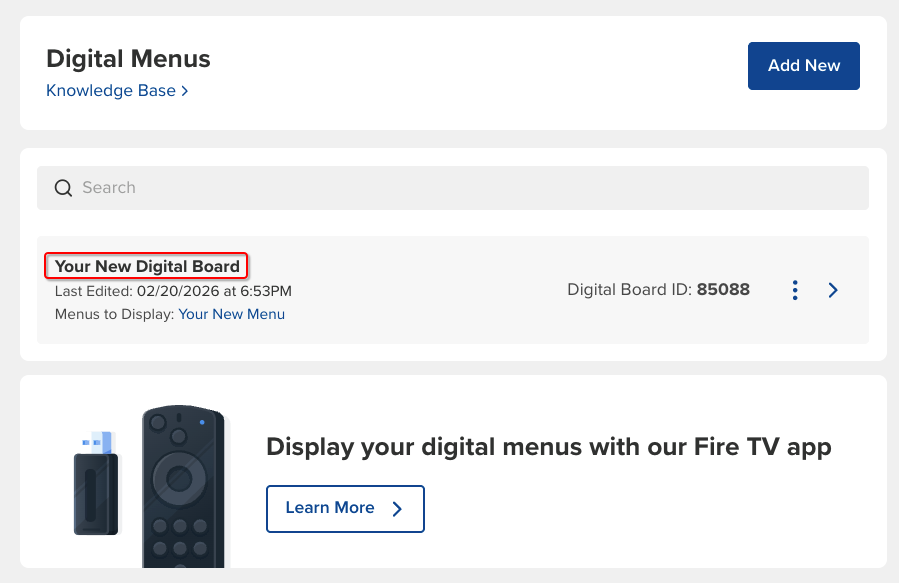Image resolution: width=899 pixels, height=583 pixels.
Task: Click the Learn More button
Action: pos(344,508)
